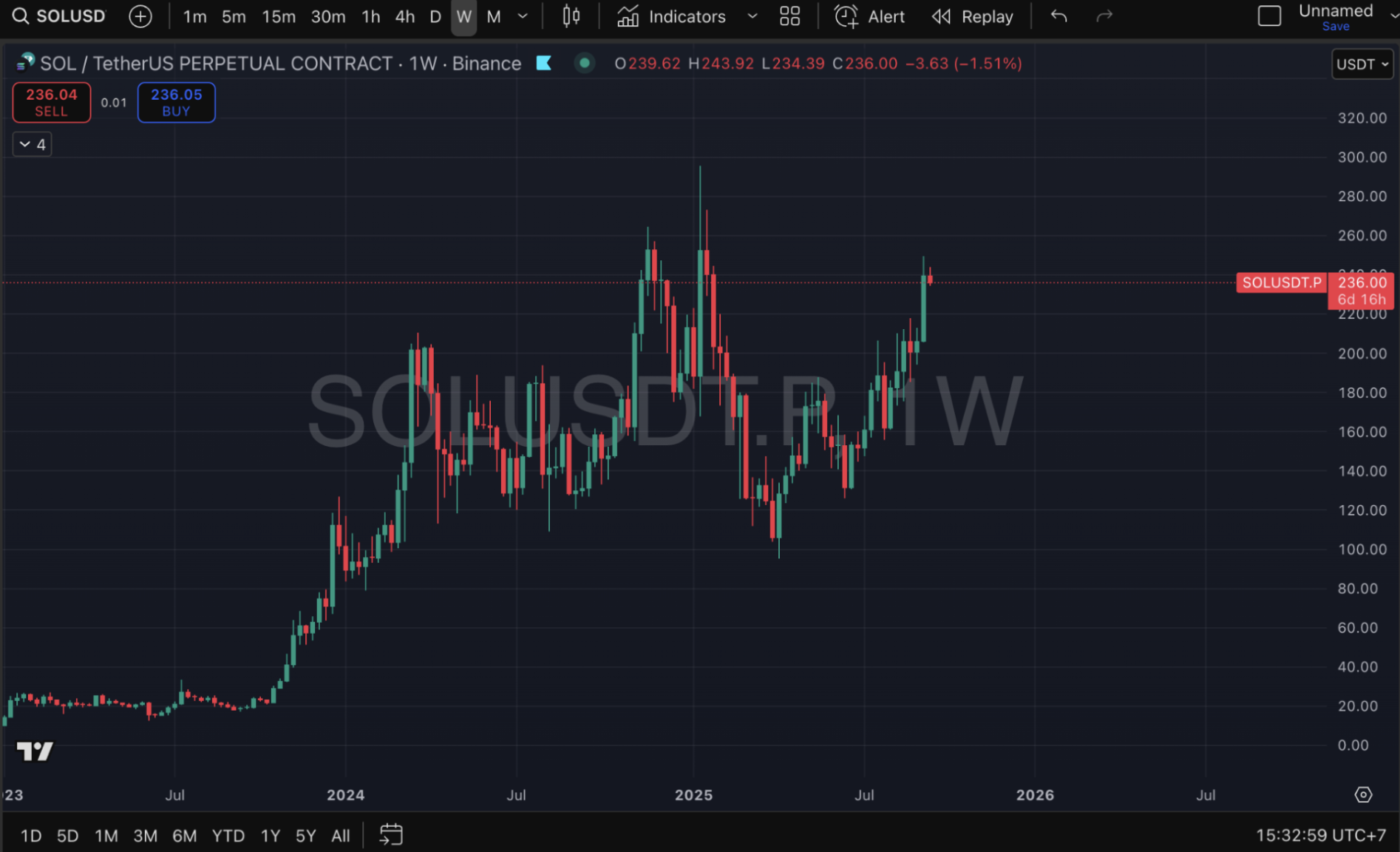Start bar Replay mode
Image resolution: width=1400 pixels, height=852 pixels.
tap(972, 16)
